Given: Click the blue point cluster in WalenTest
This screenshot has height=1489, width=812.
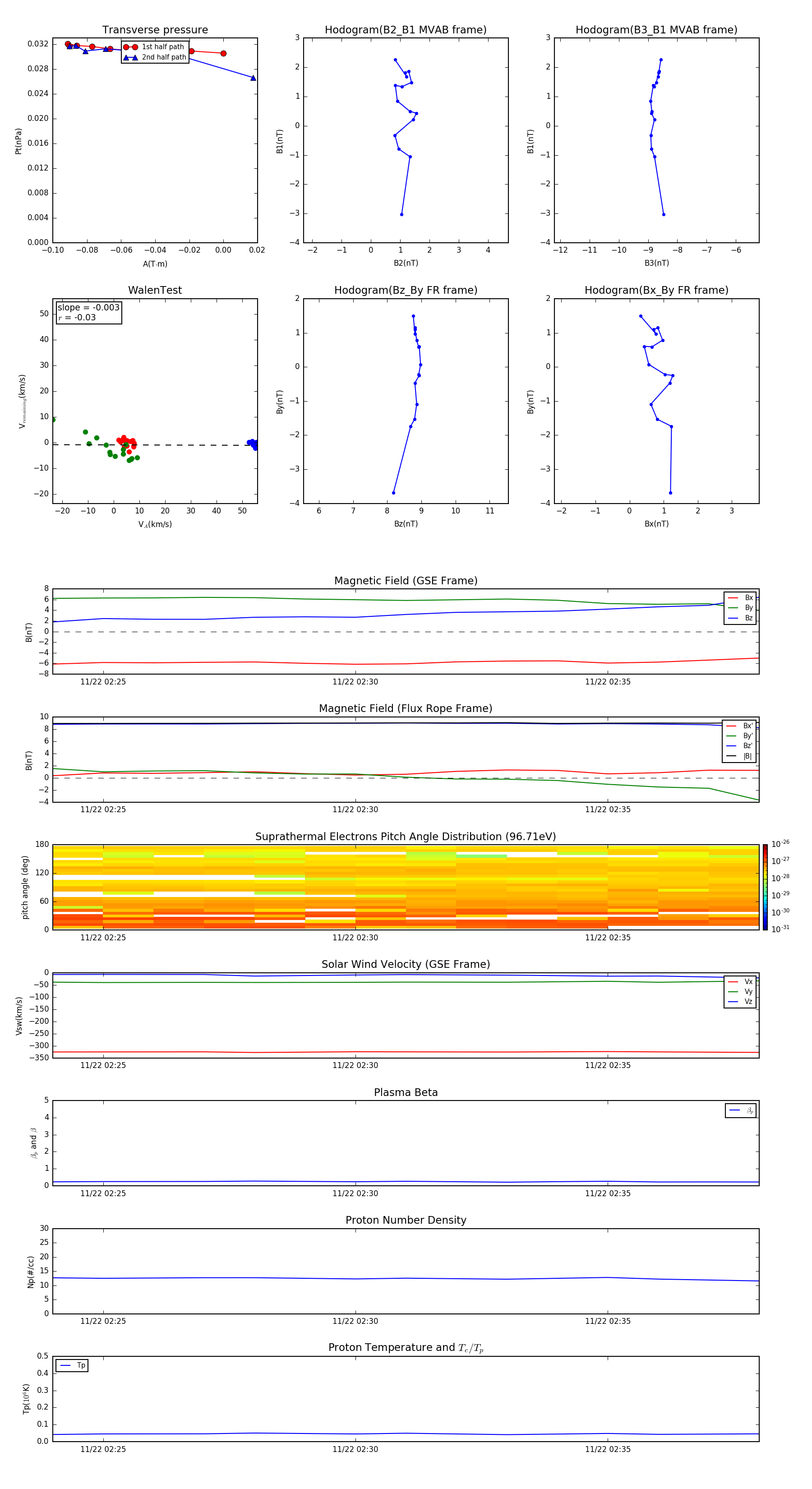Looking at the screenshot, I should click(253, 444).
